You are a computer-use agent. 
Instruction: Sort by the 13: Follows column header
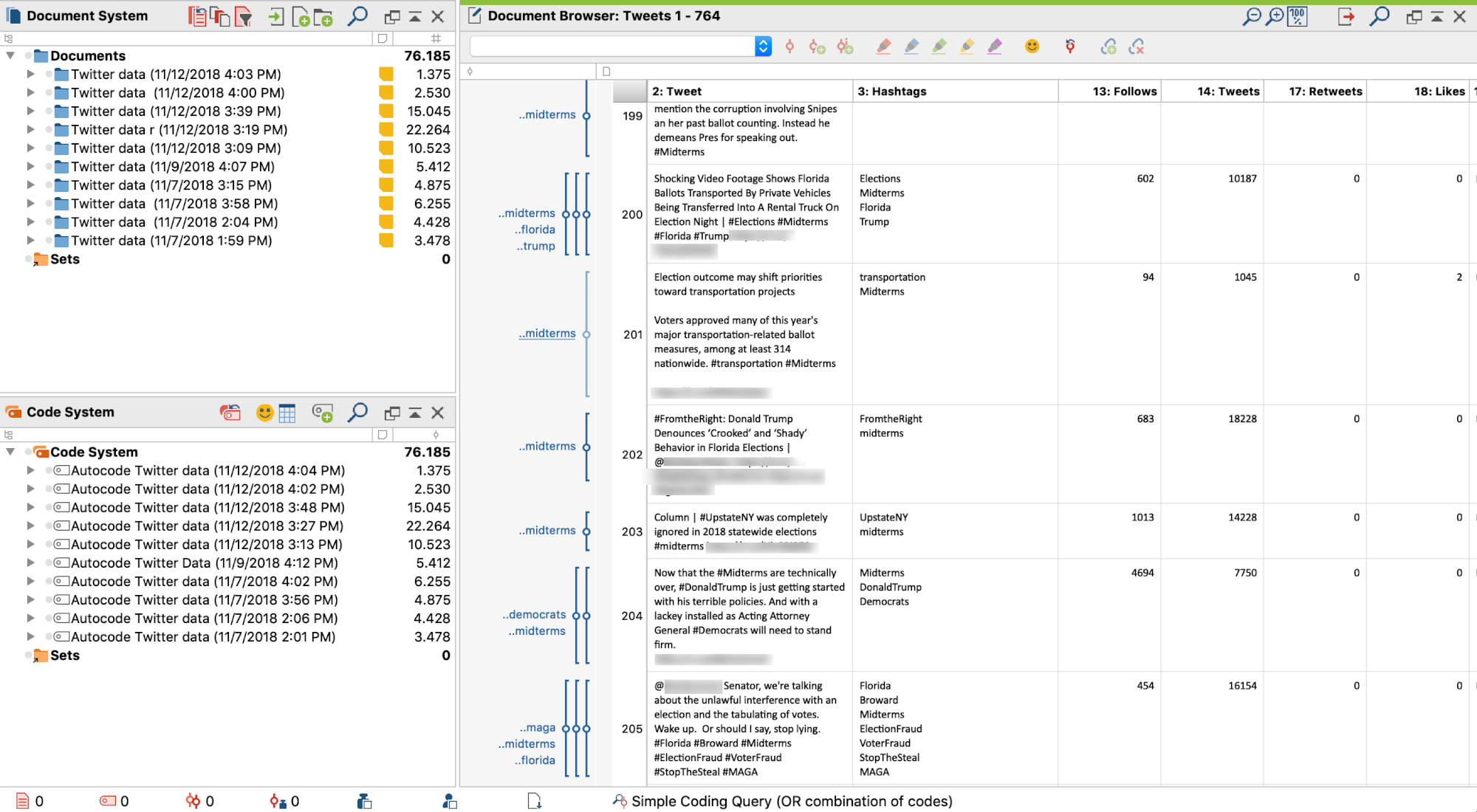point(1109,91)
